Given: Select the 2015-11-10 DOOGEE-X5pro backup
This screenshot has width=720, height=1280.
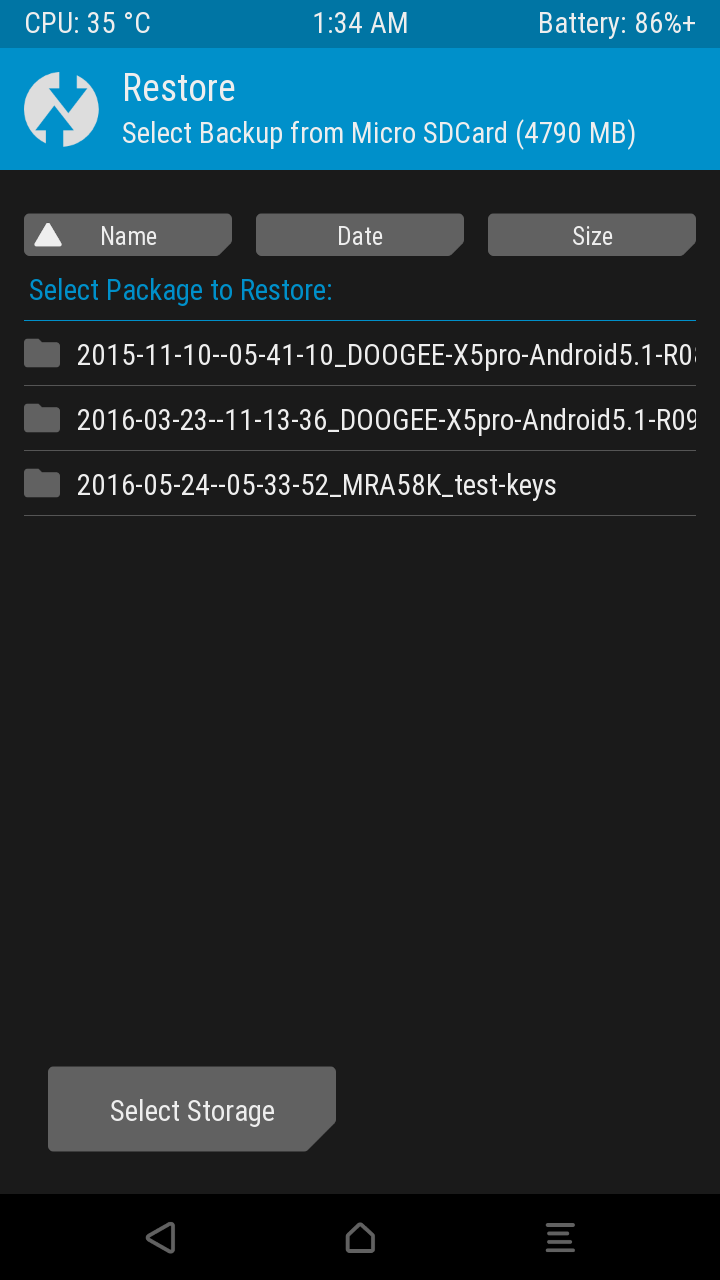Looking at the screenshot, I should tap(360, 354).
